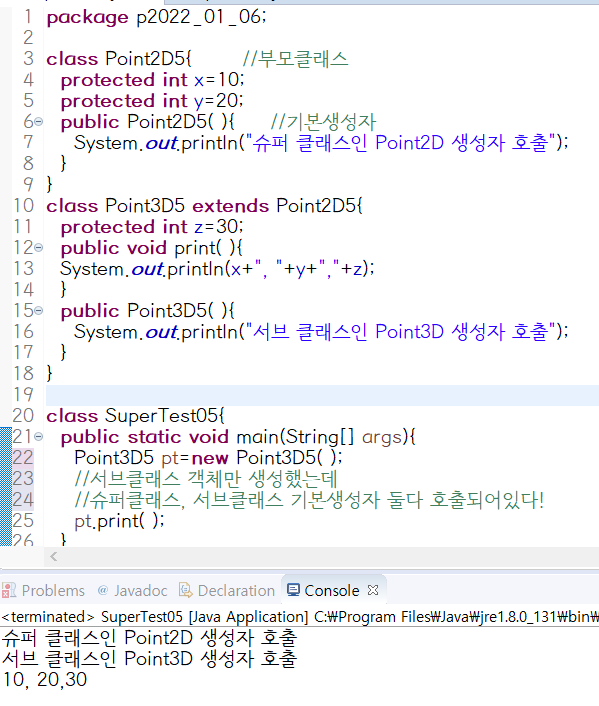Click the comment //부모클래스
Screen dimensions: 599x706
point(295,59)
